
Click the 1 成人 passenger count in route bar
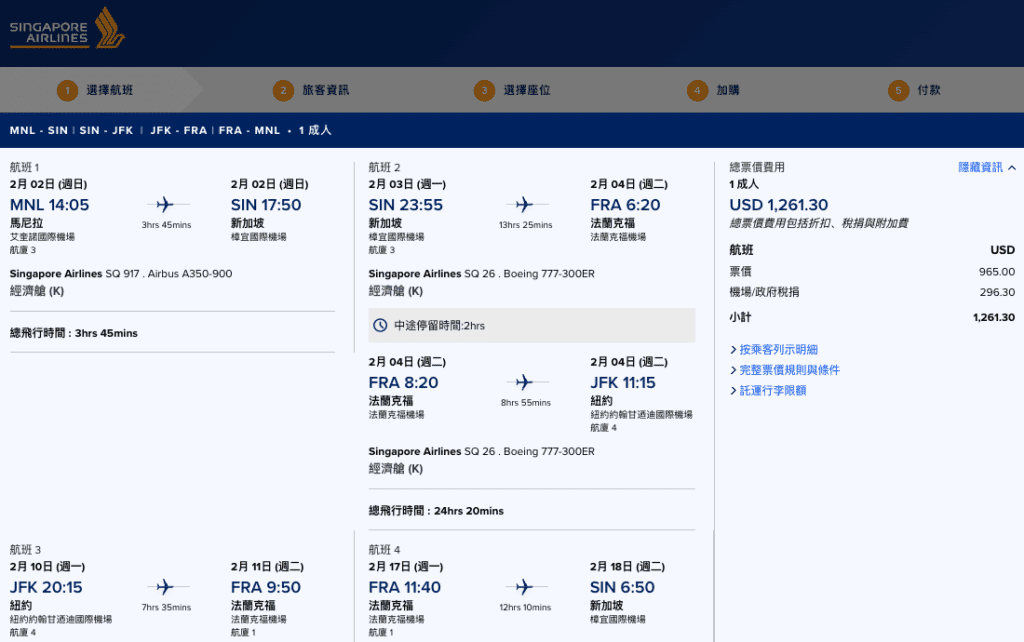click(x=315, y=130)
